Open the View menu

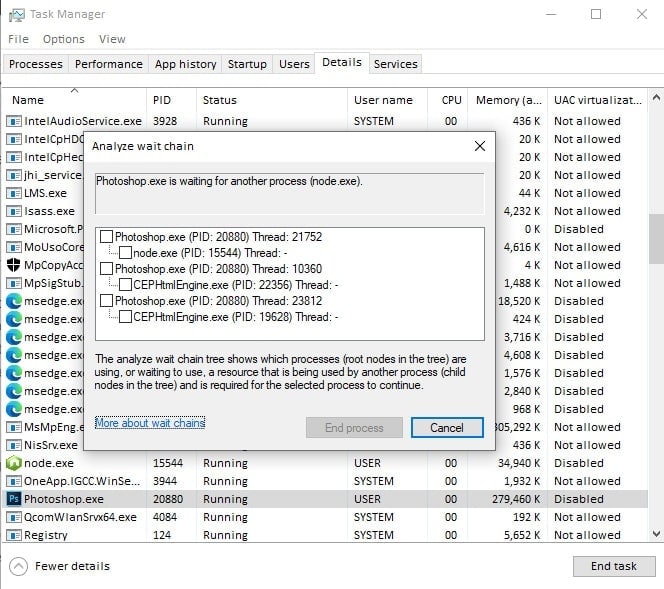point(112,39)
